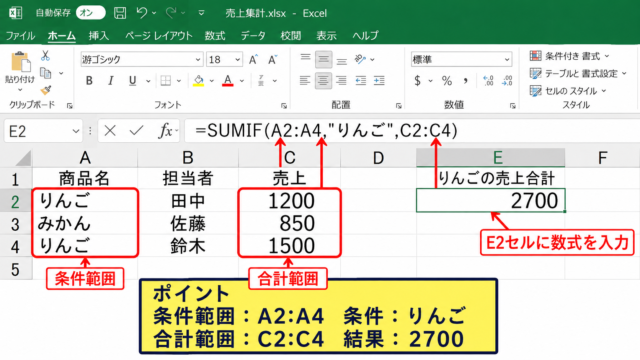Increase font size with larger A icon
The image size is (640, 360).
click(x=253, y=60)
